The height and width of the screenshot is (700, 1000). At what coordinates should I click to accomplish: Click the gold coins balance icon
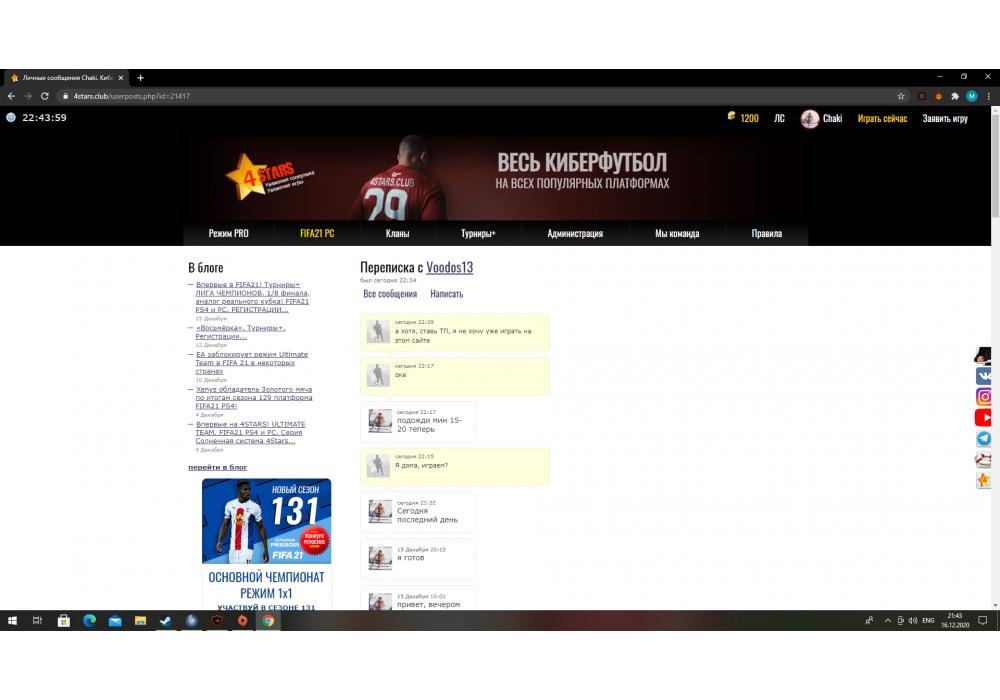(732, 116)
